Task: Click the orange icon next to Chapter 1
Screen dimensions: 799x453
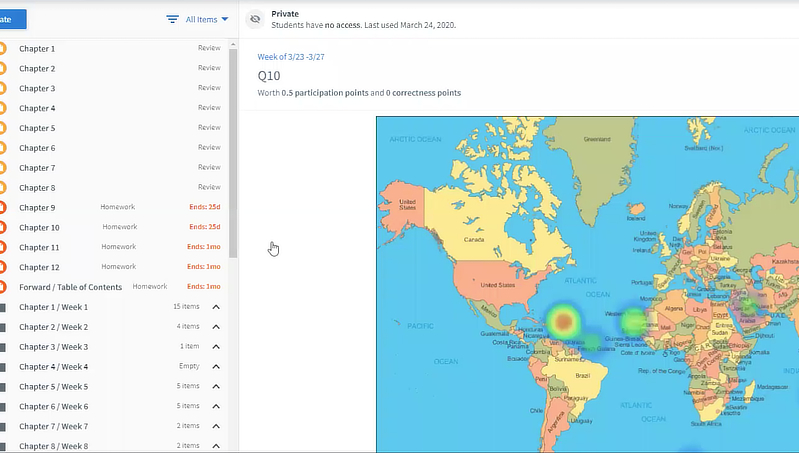Action: point(2,48)
